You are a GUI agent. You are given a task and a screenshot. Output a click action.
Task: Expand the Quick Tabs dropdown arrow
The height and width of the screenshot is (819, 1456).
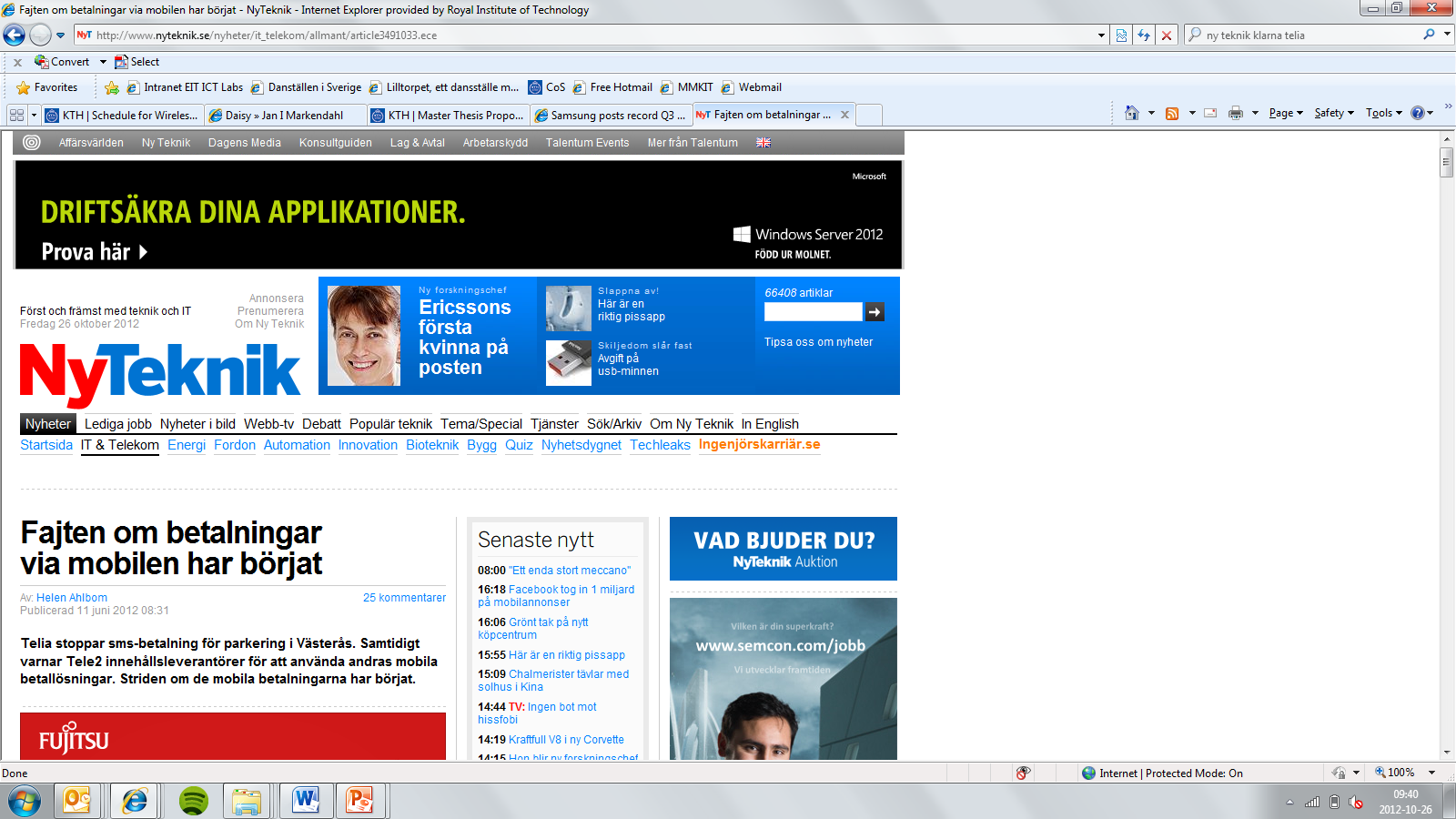(34, 116)
